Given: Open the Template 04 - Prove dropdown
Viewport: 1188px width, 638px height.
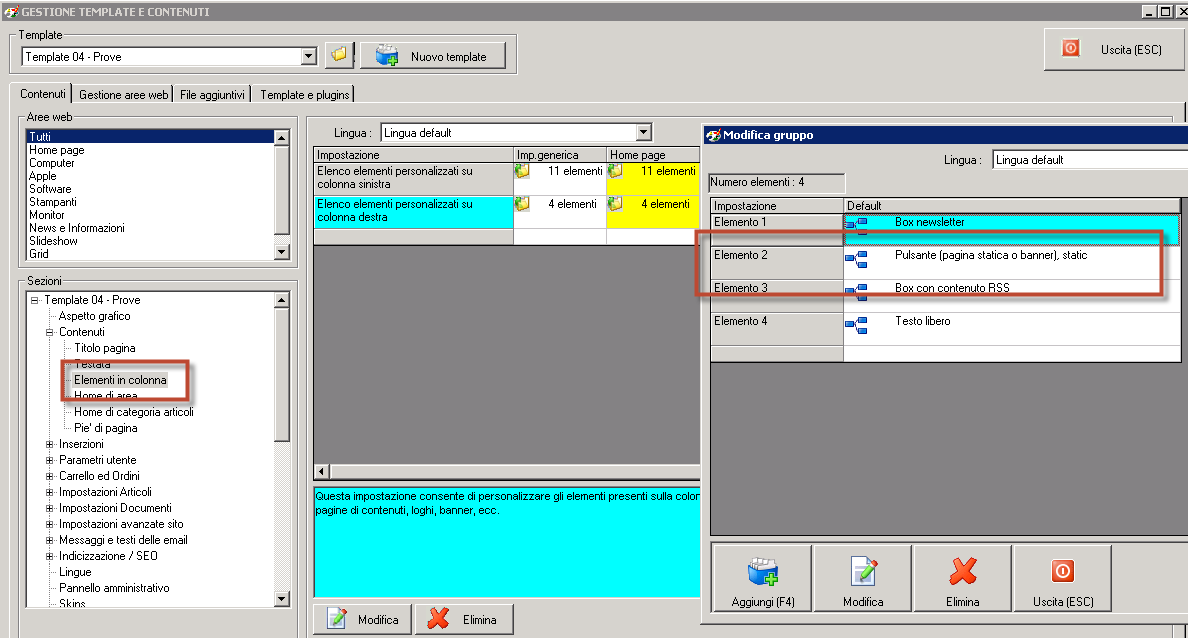Looking at the screenshot, I should pos(308,56).
